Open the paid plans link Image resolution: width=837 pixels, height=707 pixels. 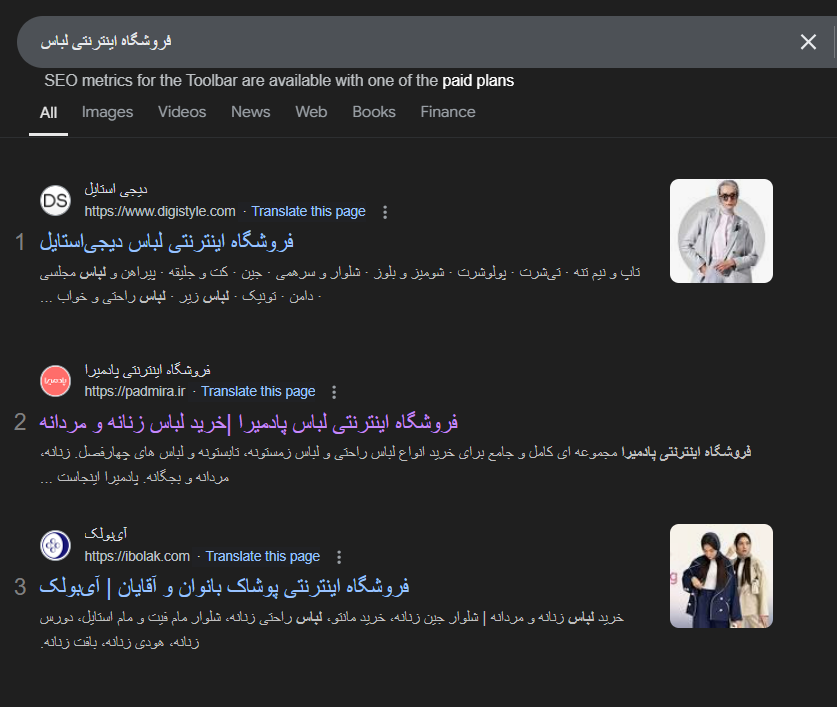click(x=478, y=81)
